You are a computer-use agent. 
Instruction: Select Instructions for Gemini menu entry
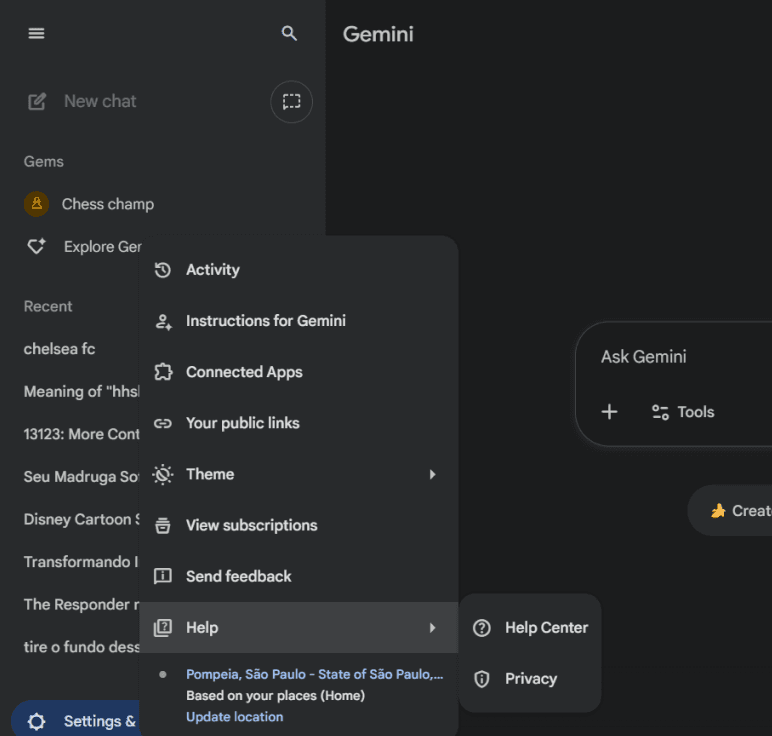click(x=299, y=321)
